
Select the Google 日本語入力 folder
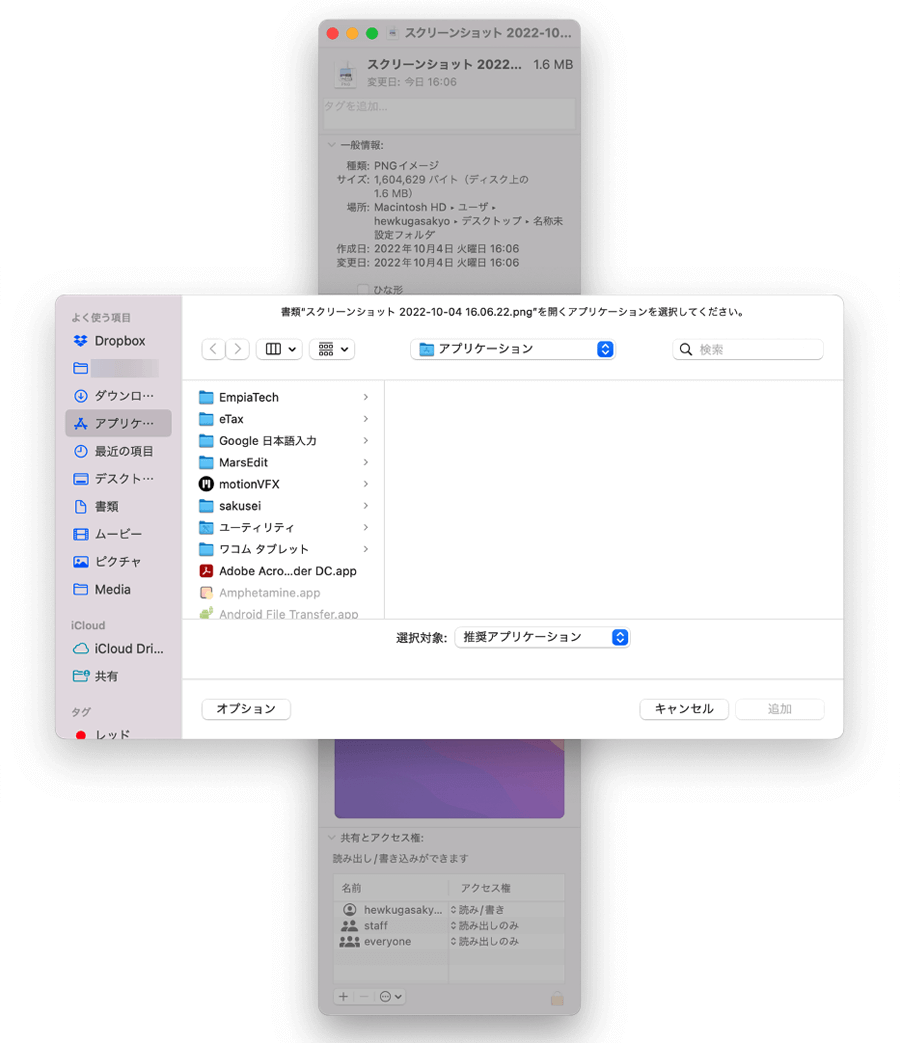pos(285,441)
